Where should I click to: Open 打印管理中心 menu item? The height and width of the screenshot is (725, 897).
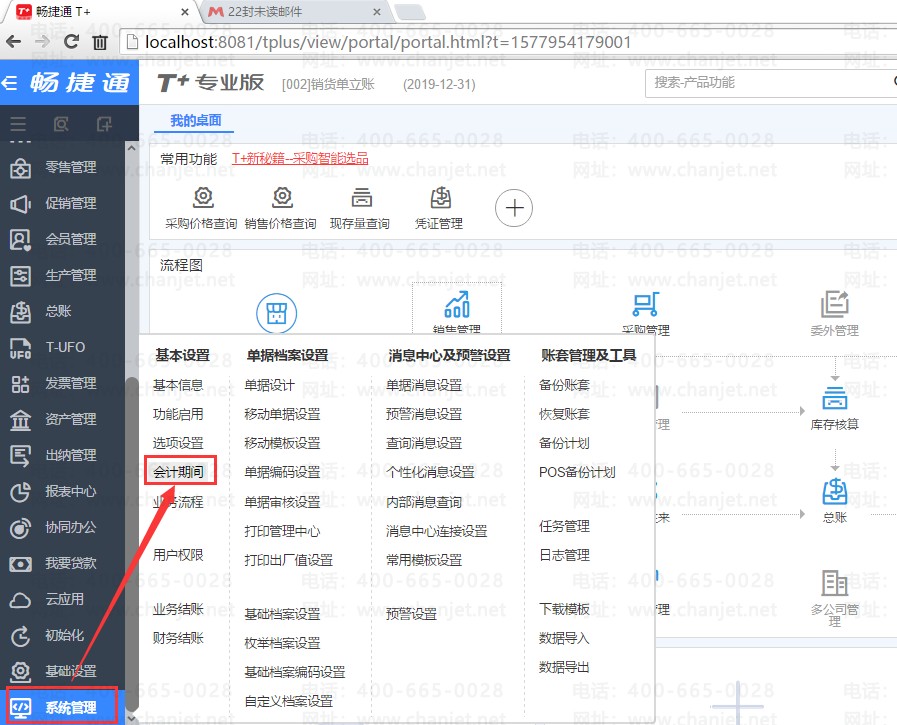click(x=282, y=531)
